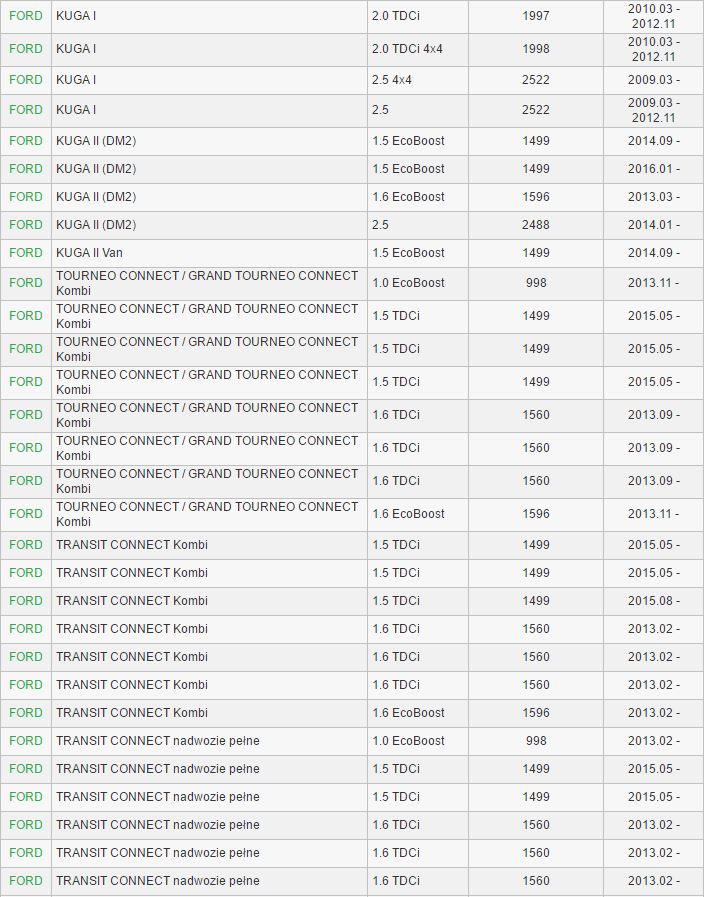Select date '2013.11 -' in the Tourneo 1596 row
Image resolution: width=706 pixels, height=897 pixels.
click(653, 514)
